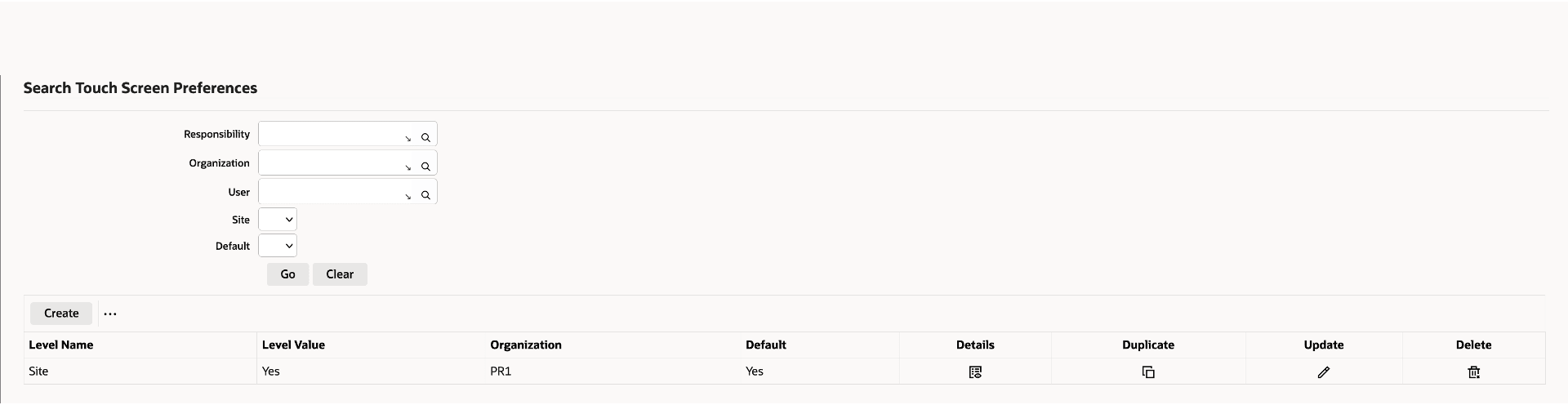1568x405 pixels.
Task: Open the three-dots more actions menu
Action: [x=110, y=314]
